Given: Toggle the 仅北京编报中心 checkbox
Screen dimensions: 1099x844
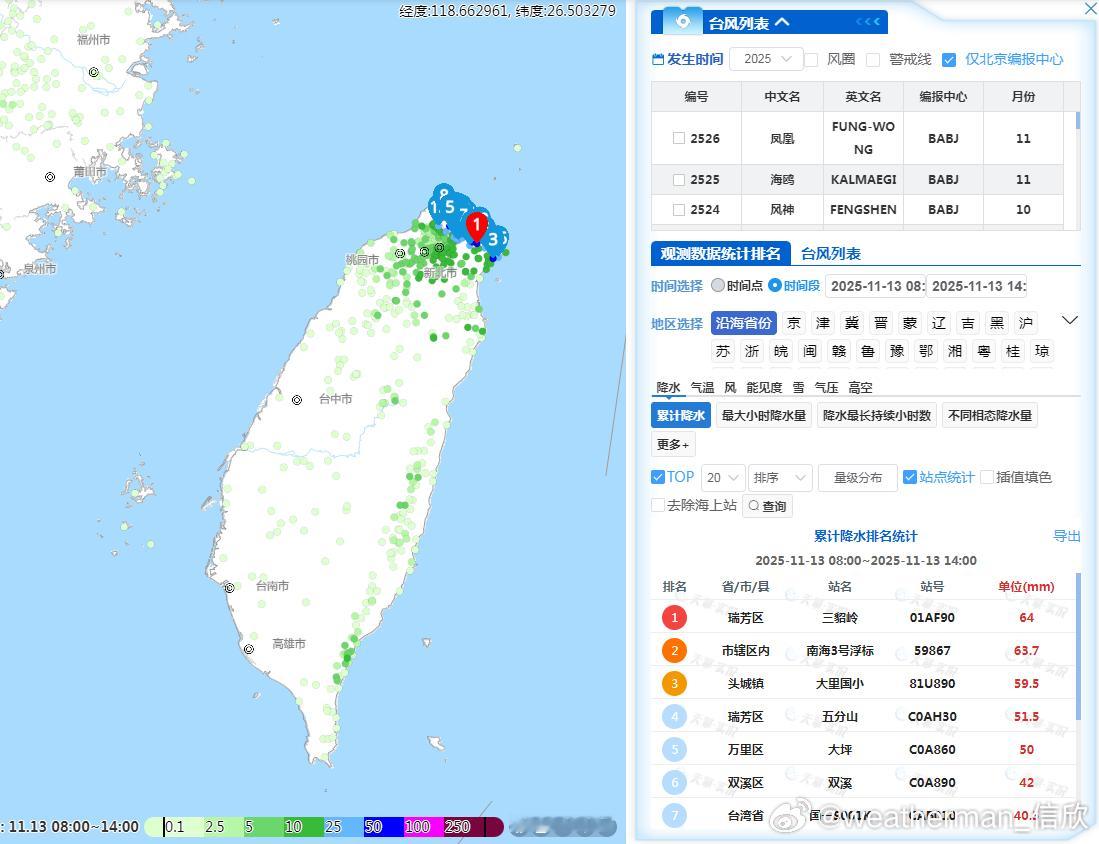Looking at the screenshot, I should 949,60.
